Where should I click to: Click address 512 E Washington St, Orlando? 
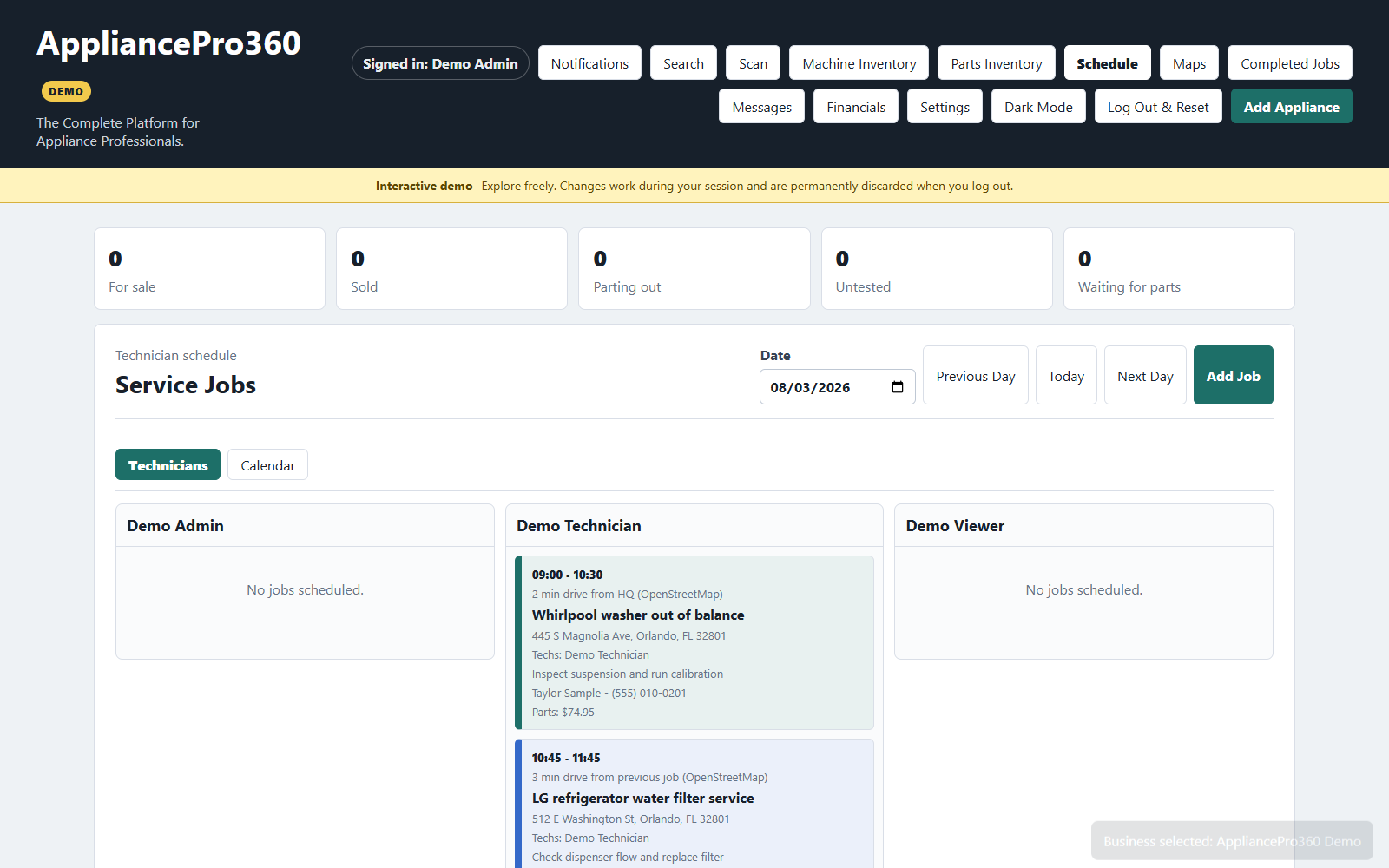[x=631, y=819]
